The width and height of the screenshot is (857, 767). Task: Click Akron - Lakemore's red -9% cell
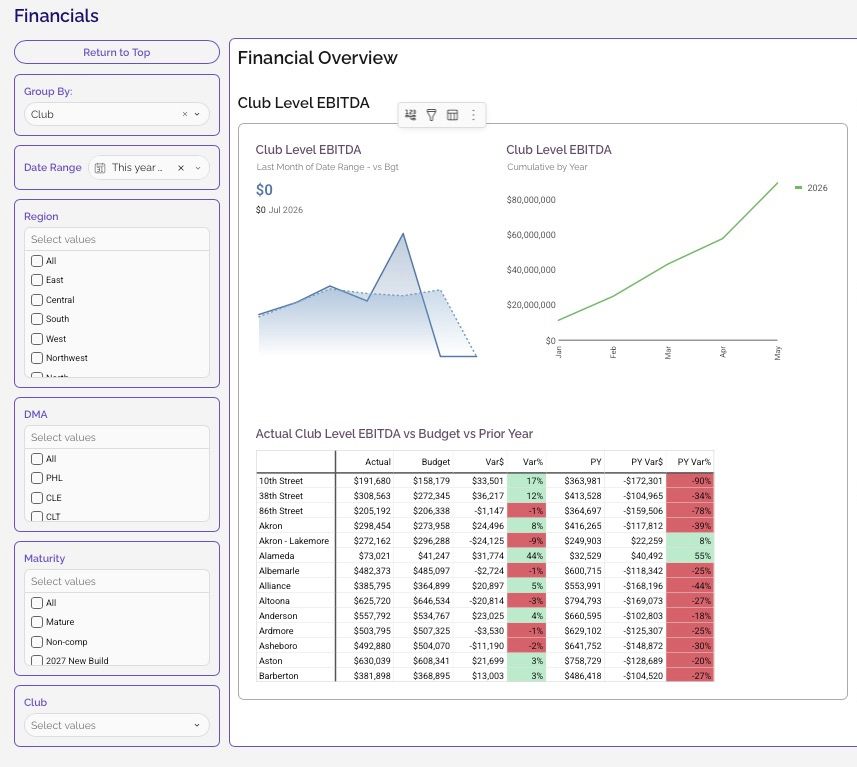coord(527,541)
